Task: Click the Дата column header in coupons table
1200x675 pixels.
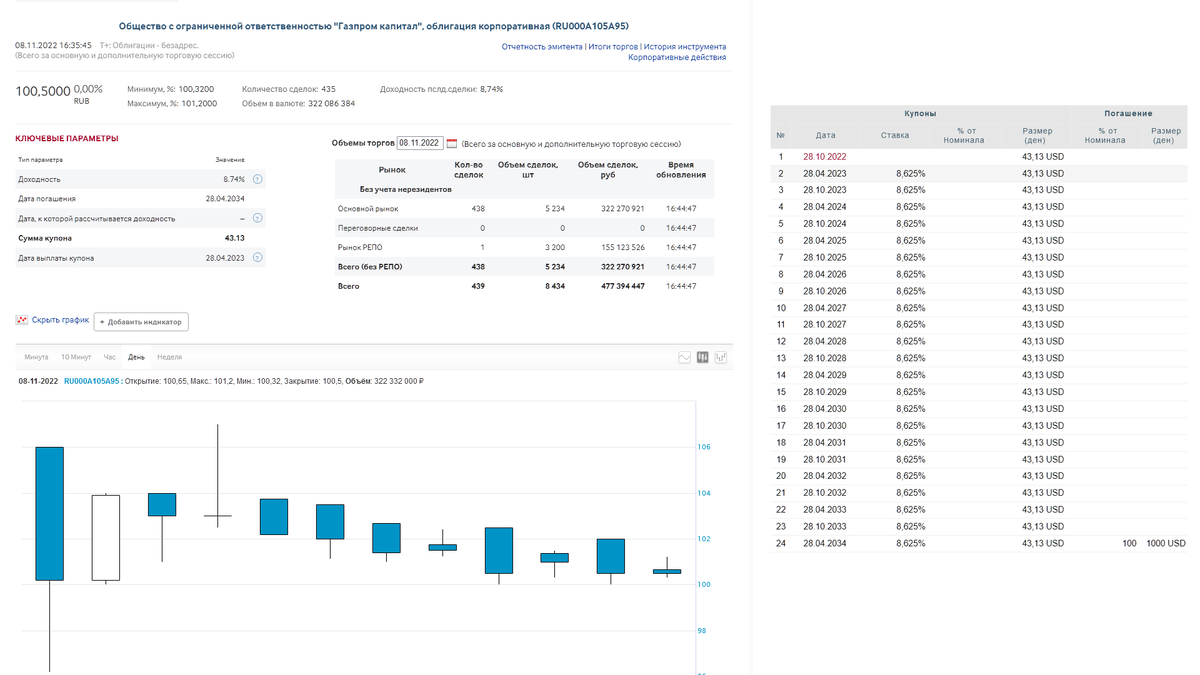Action: (825, 135)
